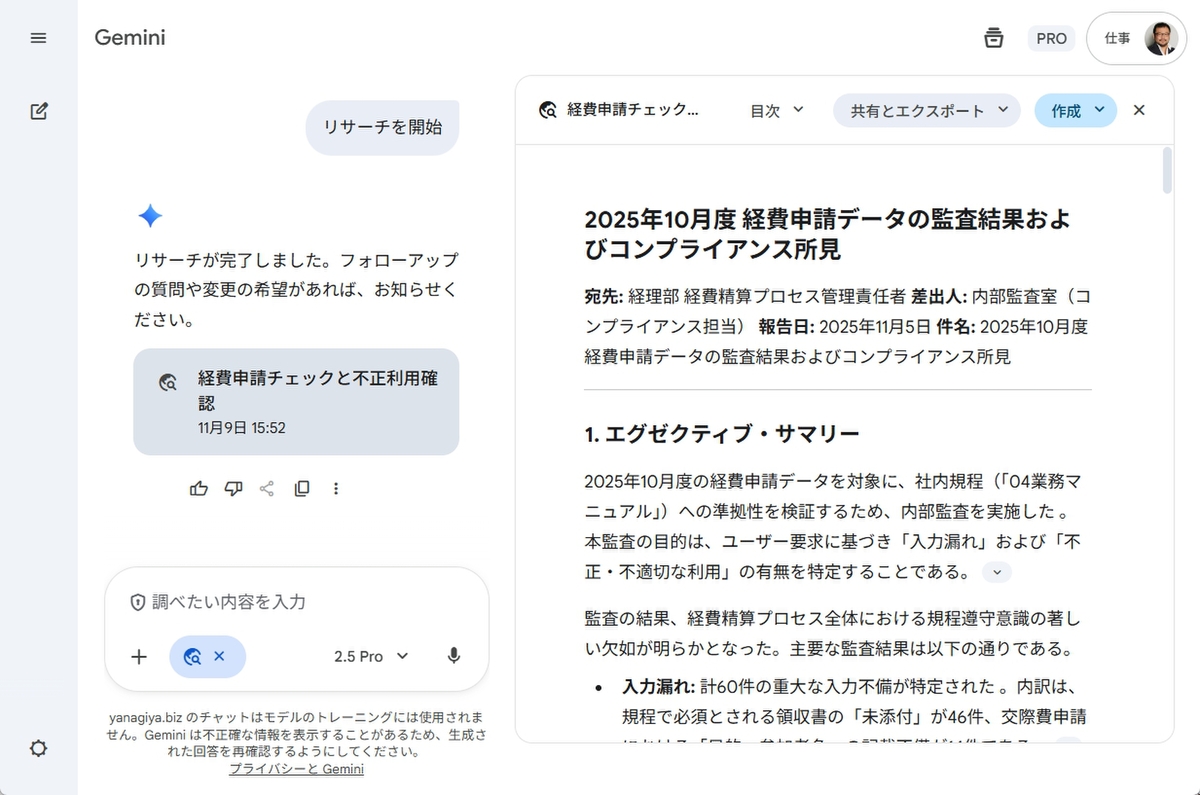Screen dimensions: 1200x795
Task: Click the shield icon in prompt box
Action: [x=138, y=602]
